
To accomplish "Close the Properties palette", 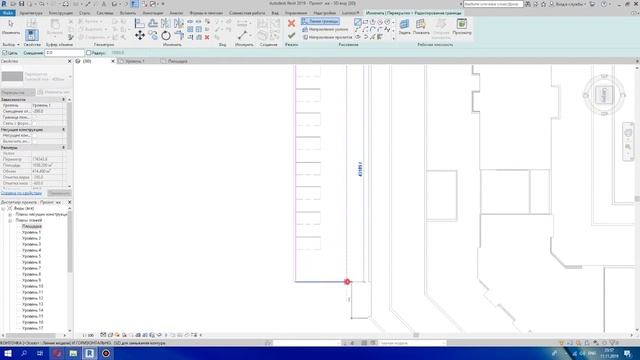I will [69, 61].
